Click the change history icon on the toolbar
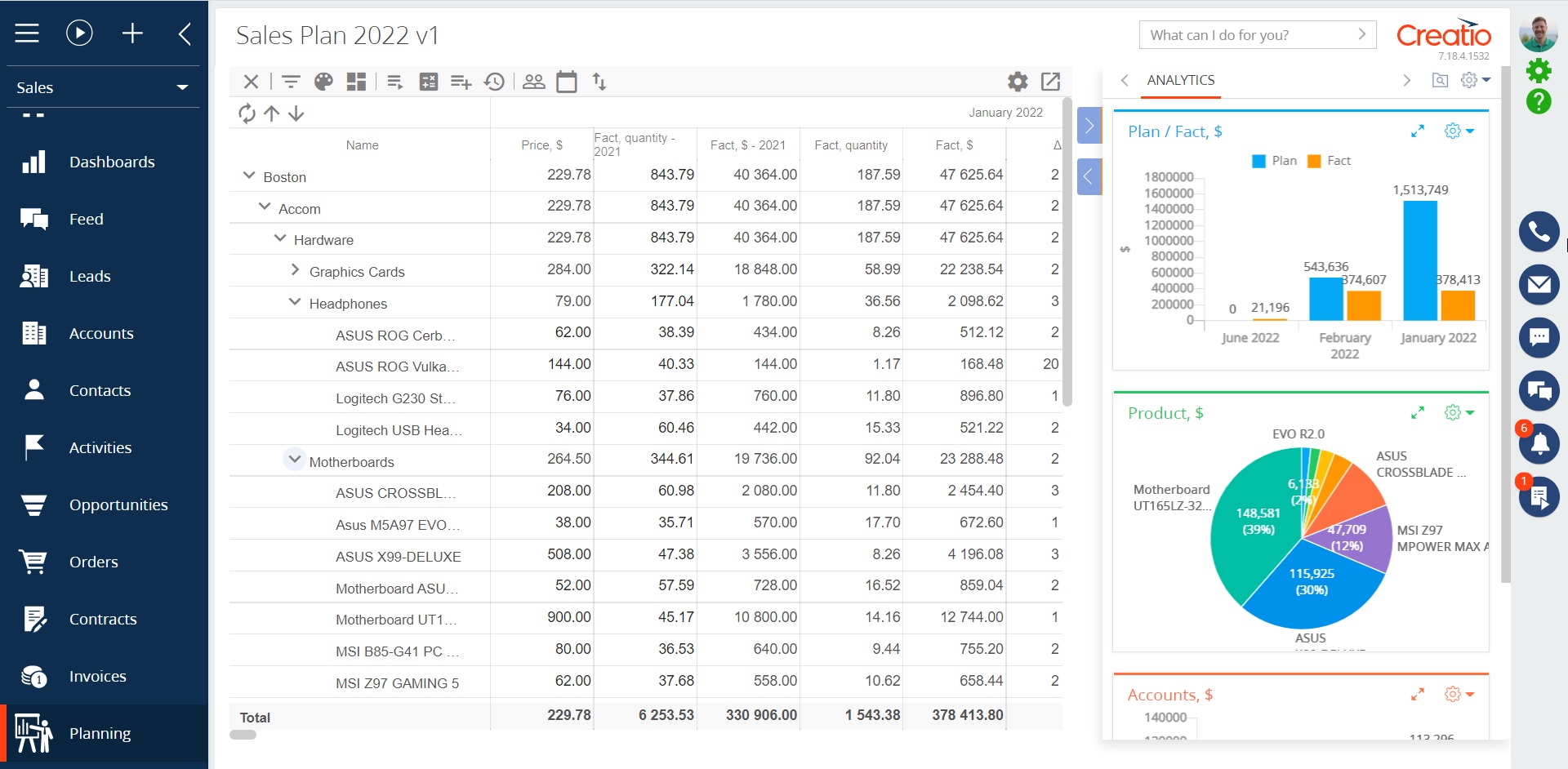Viewport: 1568px width, 769px height. click(494, 82)
